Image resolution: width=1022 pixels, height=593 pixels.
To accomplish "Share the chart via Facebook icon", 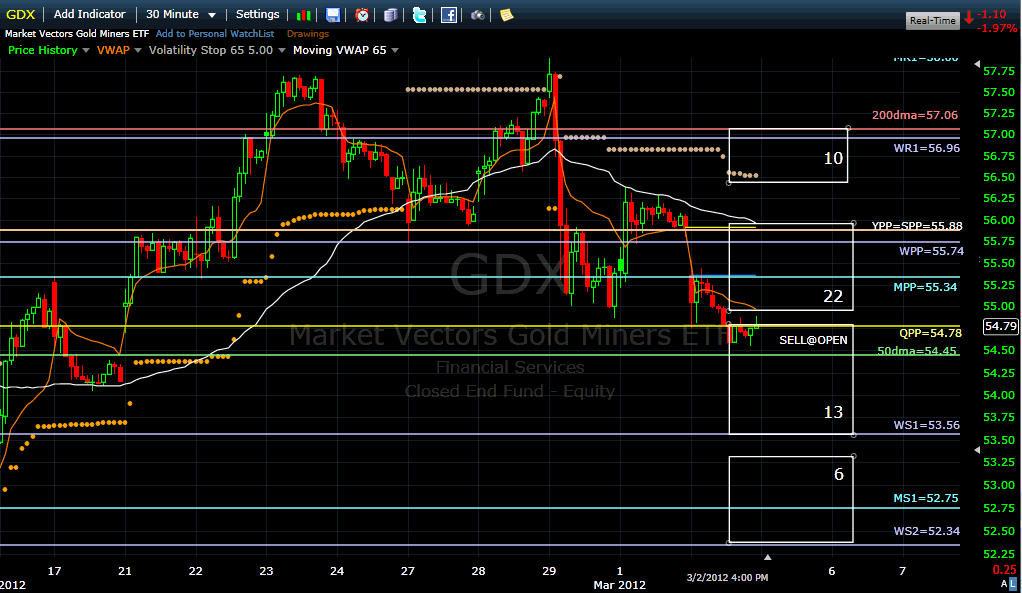I will 448,15.
